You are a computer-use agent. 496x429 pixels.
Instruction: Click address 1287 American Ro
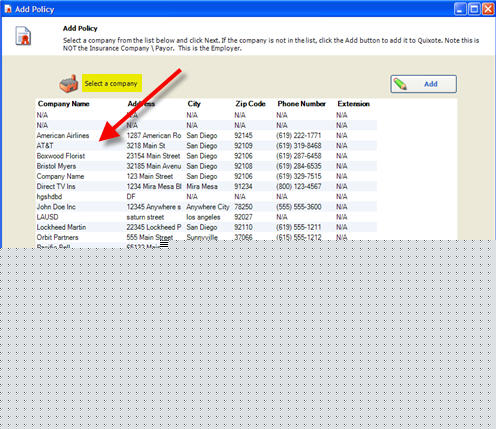point(154,135)
